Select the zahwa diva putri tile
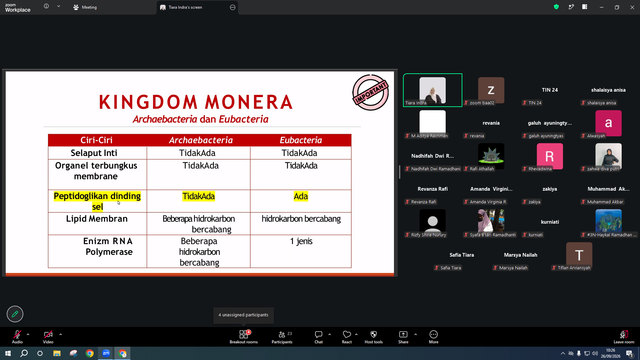This screenshot has height=360, width=640. point(608,156)
